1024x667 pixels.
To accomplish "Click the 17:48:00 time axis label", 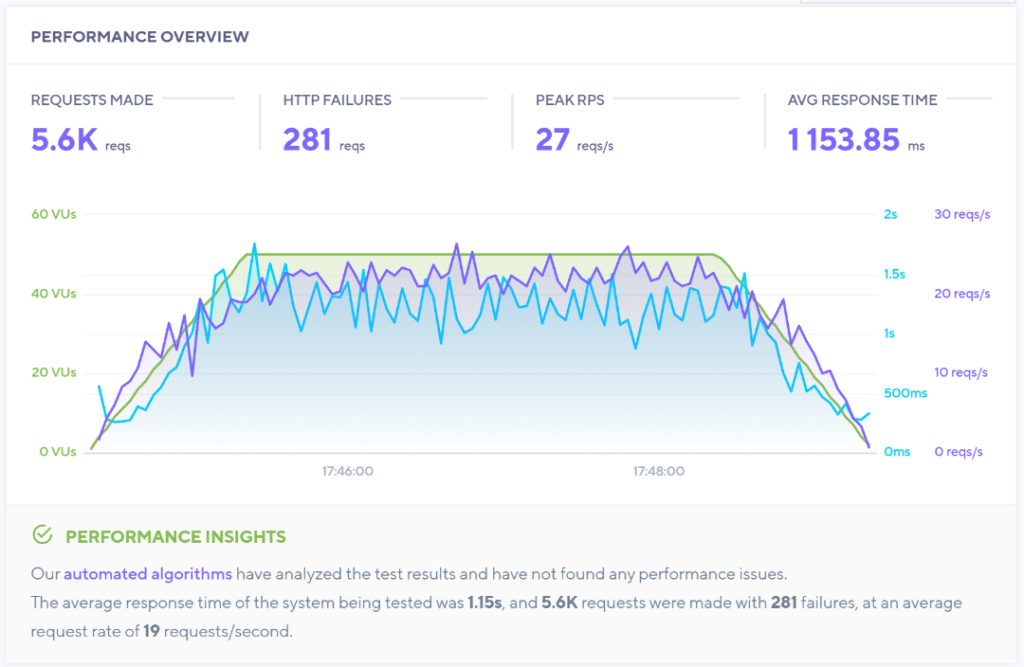I will tap(657, 471).
